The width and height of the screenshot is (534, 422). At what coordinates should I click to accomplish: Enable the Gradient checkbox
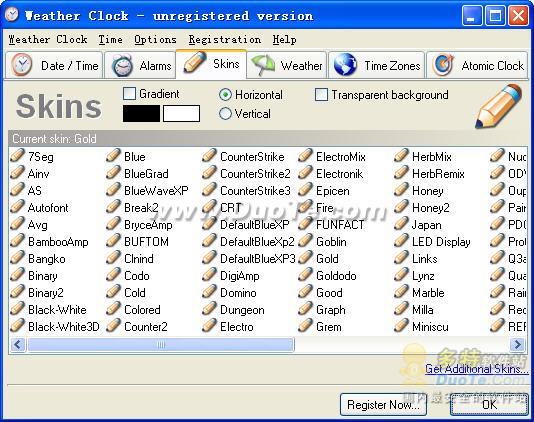[x=129, y=94]
